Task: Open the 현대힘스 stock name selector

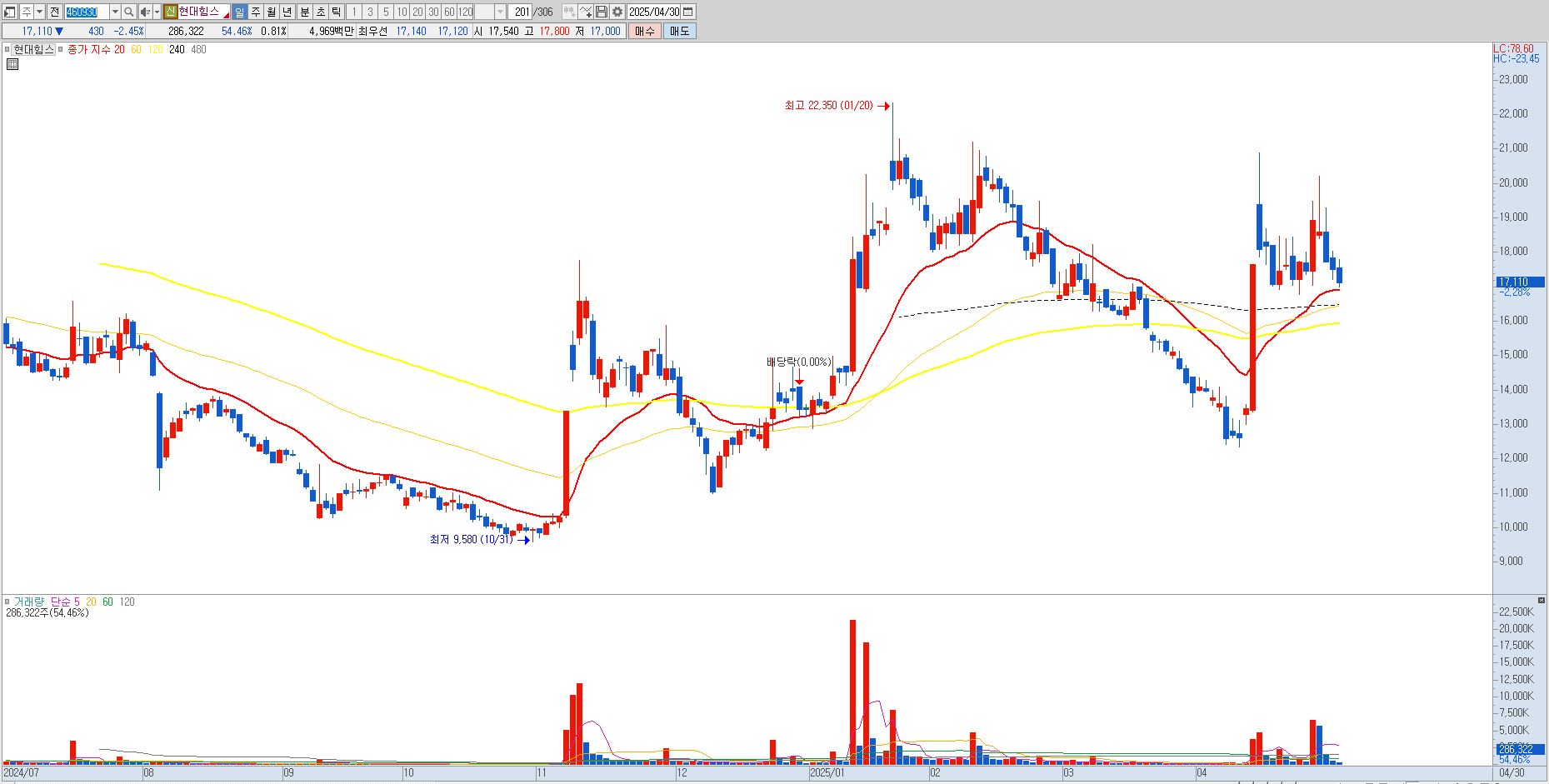Action: [204, 12]
